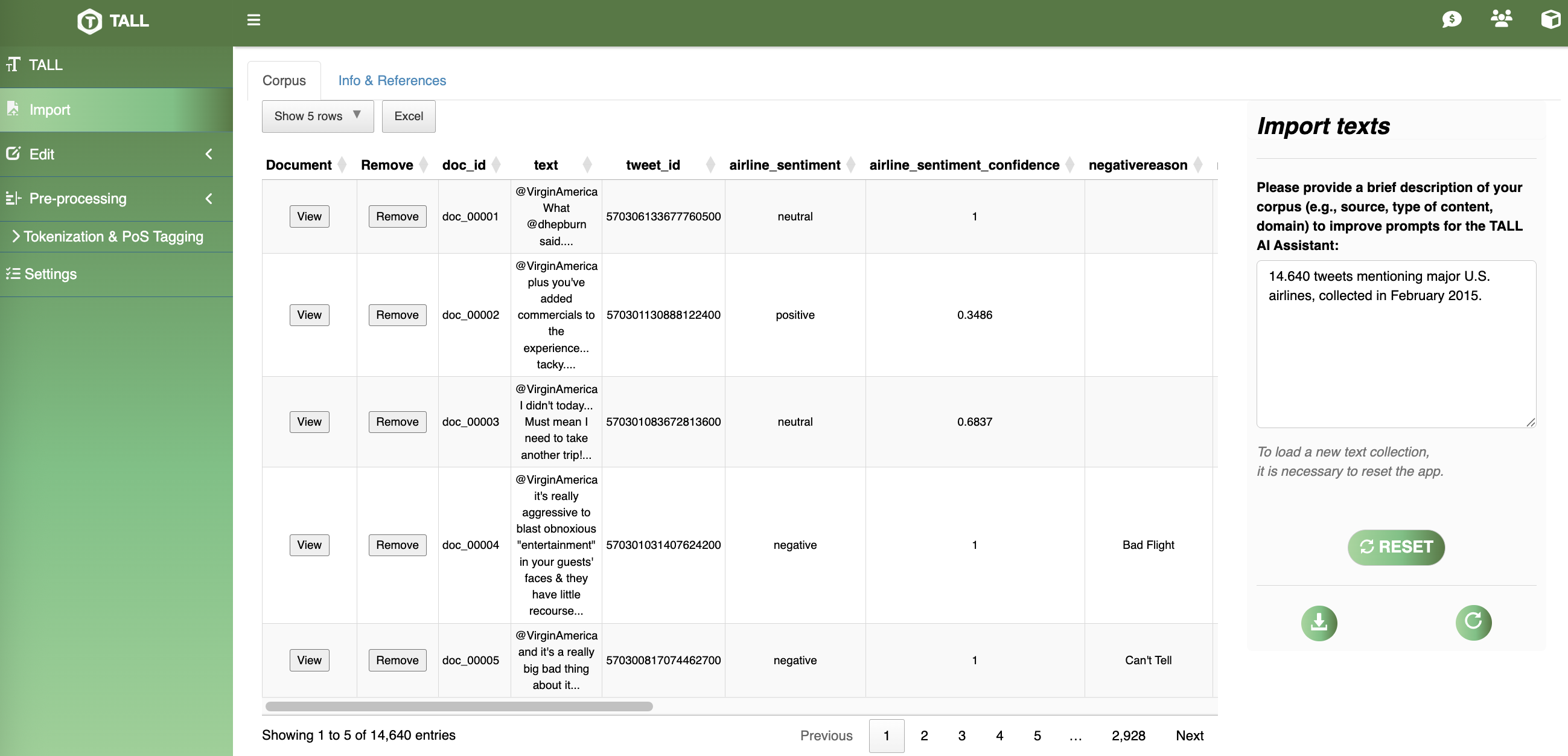
Task: Sort table by tweet_id column
Action: point(663,164)
